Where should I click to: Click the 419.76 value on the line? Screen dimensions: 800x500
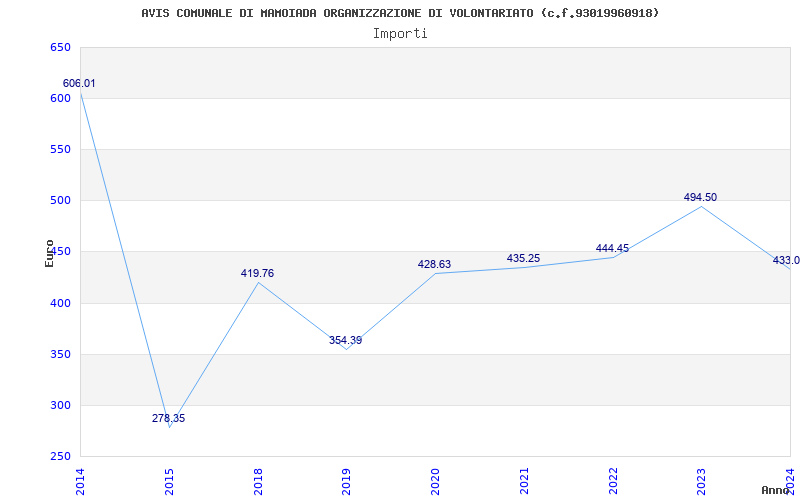257,274
